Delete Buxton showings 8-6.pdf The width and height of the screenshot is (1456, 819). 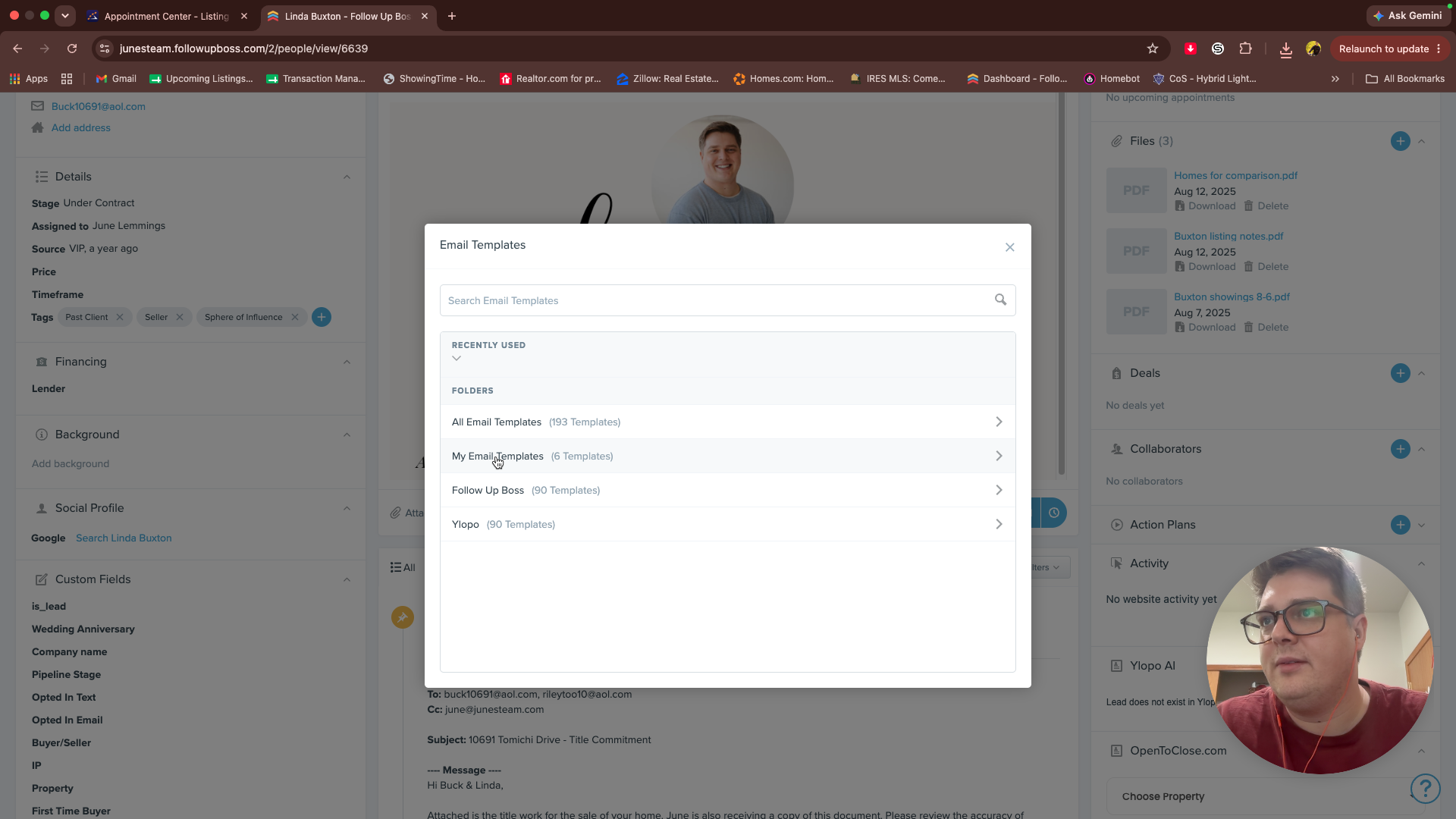point(1266,327)
